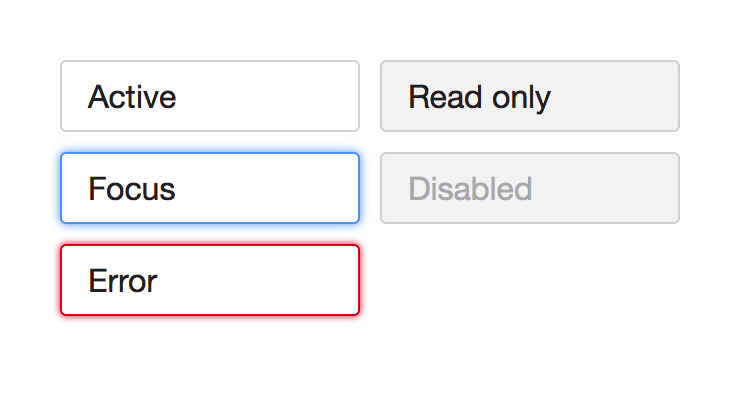Focus the Read only text field
740x404 pixels.
point(530,96)
